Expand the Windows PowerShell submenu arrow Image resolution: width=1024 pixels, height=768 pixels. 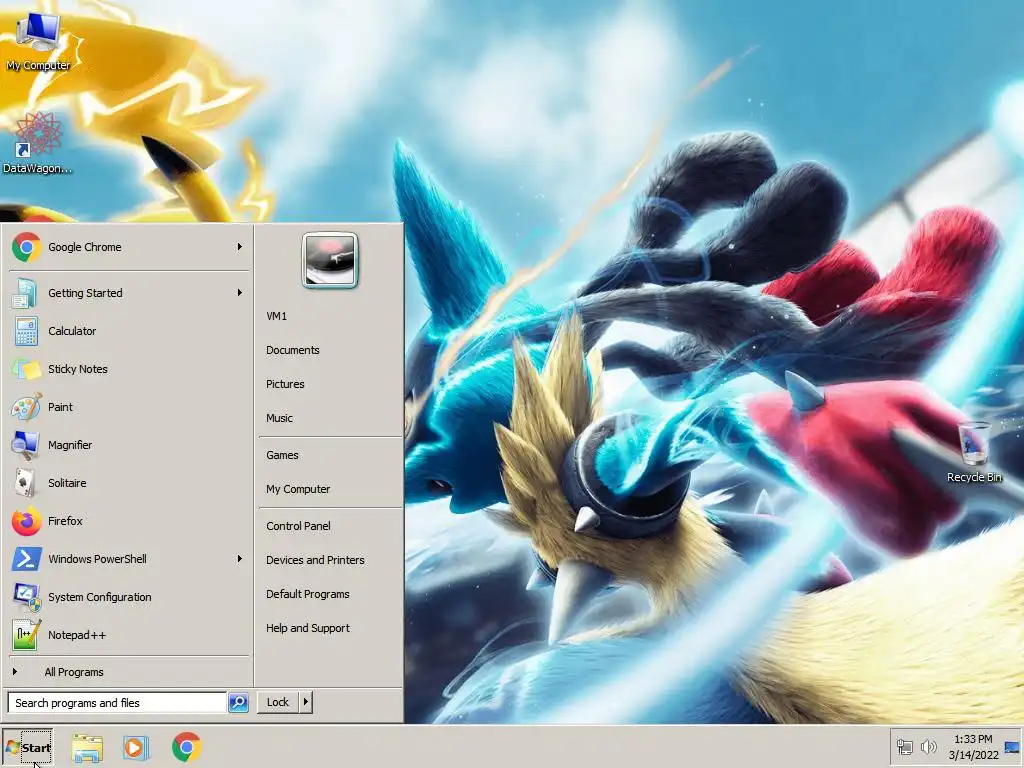click(x=240, y=559)
